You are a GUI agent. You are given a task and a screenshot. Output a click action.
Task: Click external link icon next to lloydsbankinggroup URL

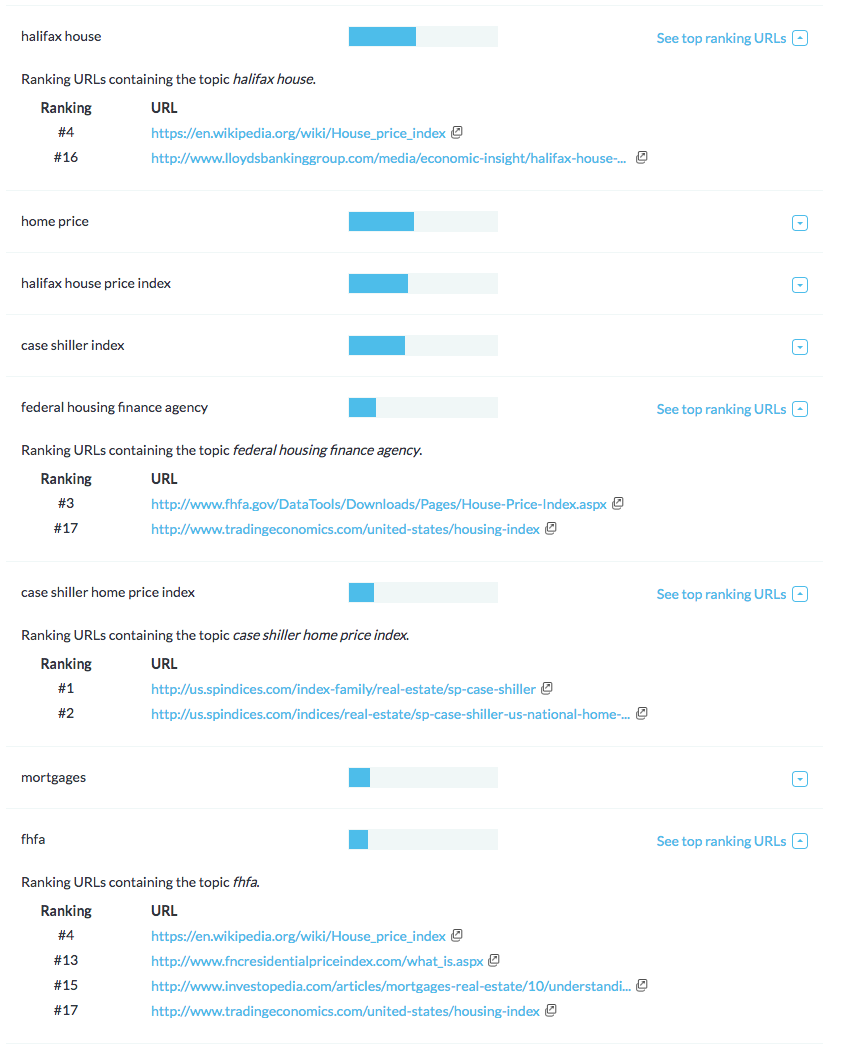click(x=642, y=157)
